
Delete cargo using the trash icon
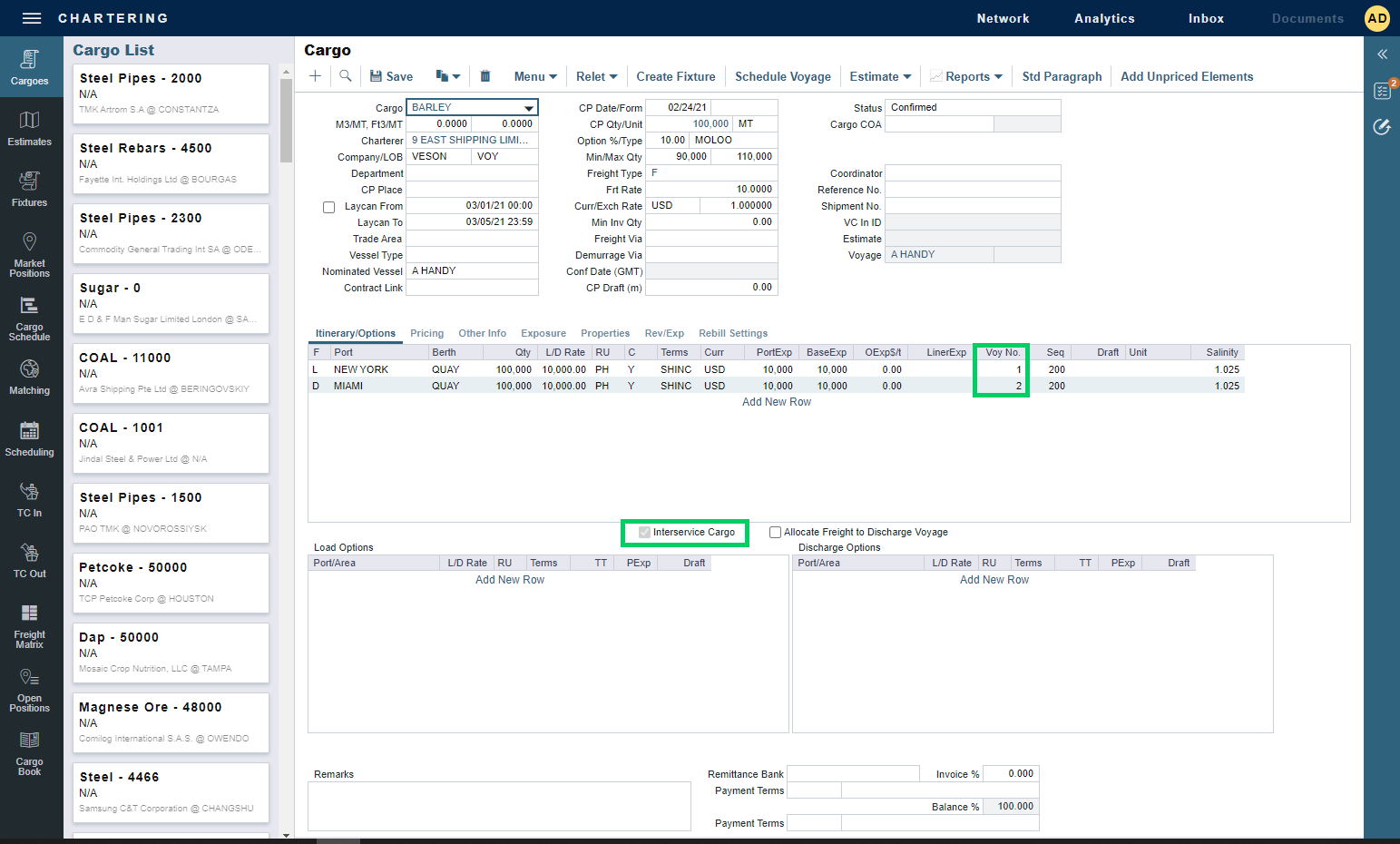click(485, 76)
